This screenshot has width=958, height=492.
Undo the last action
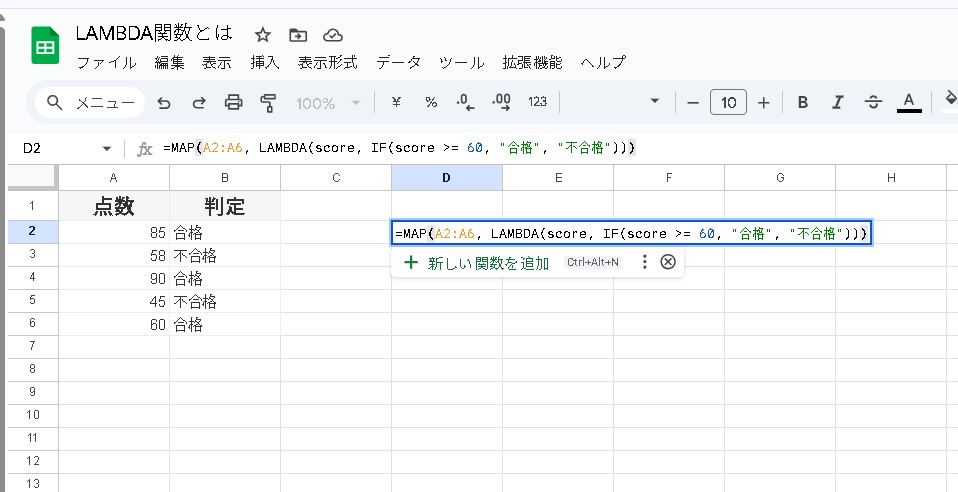(x=164, y=102)
